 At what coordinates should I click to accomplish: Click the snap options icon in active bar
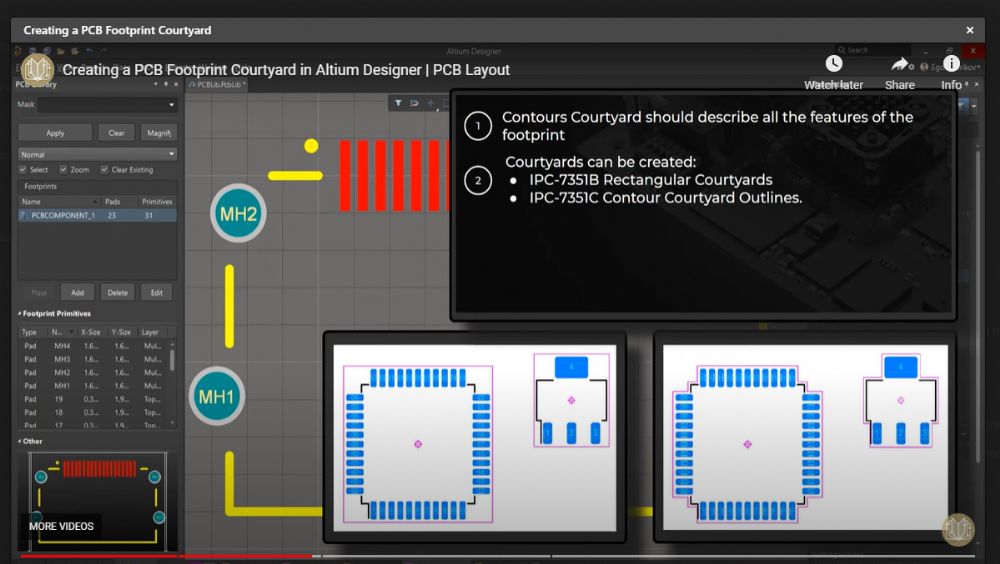tap(415, 103)
